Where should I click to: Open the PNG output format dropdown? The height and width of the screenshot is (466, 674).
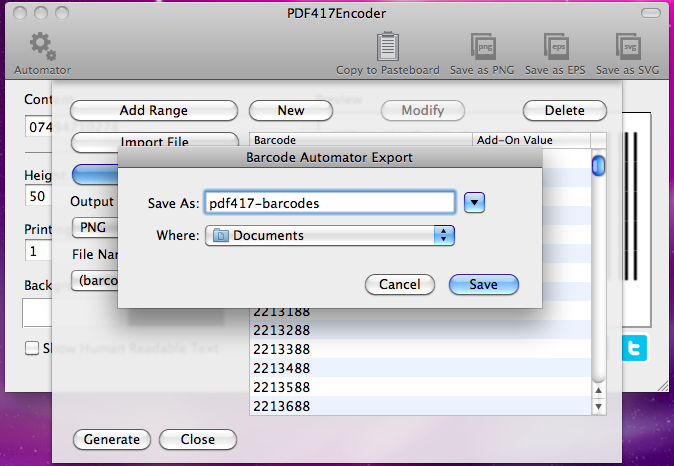(95, 227)
